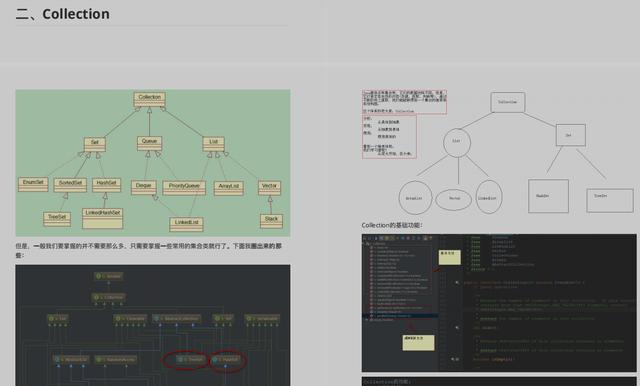
Task: Click the SortedSet box in green diagram
Action: pos(70,185)
